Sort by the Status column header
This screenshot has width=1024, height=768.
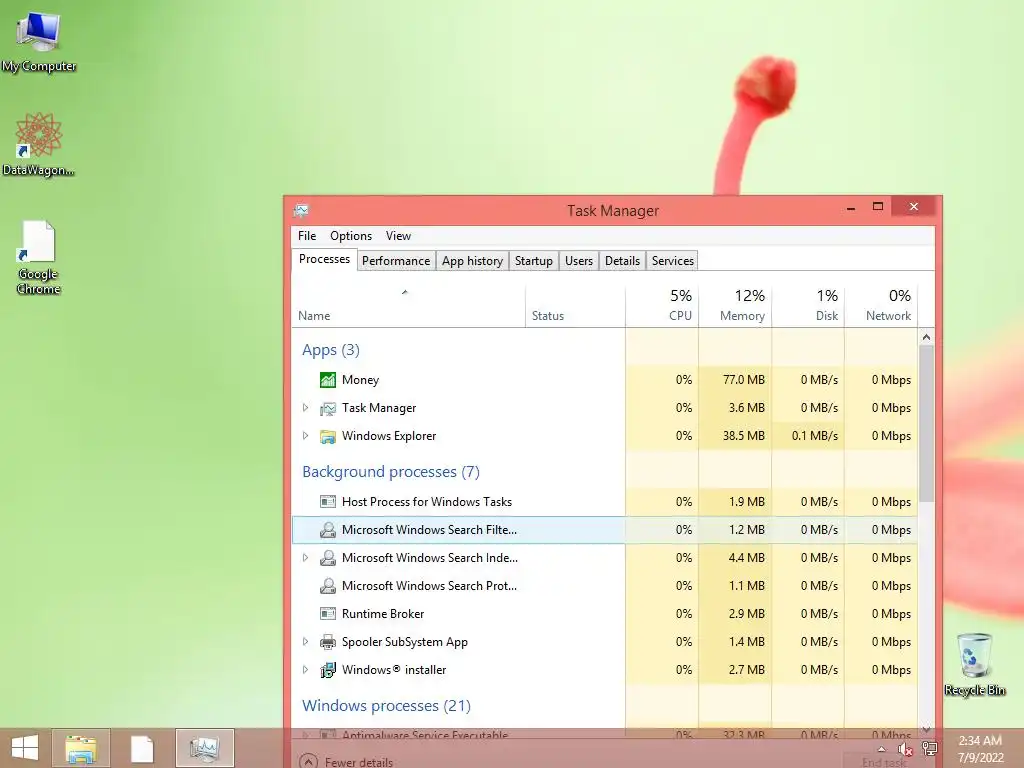(575, 306)
